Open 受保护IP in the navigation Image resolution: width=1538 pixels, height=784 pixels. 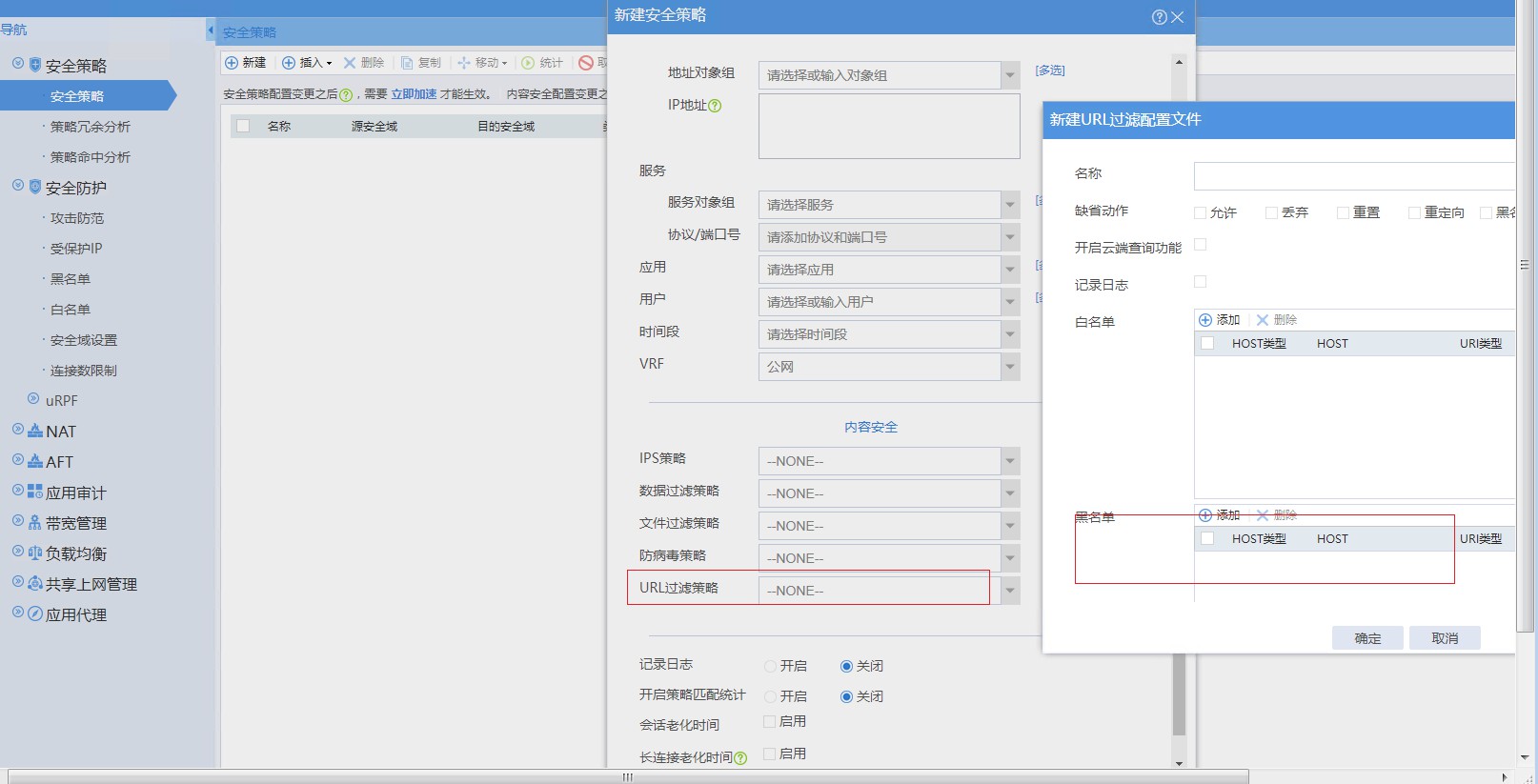click(x=76, y=249)
